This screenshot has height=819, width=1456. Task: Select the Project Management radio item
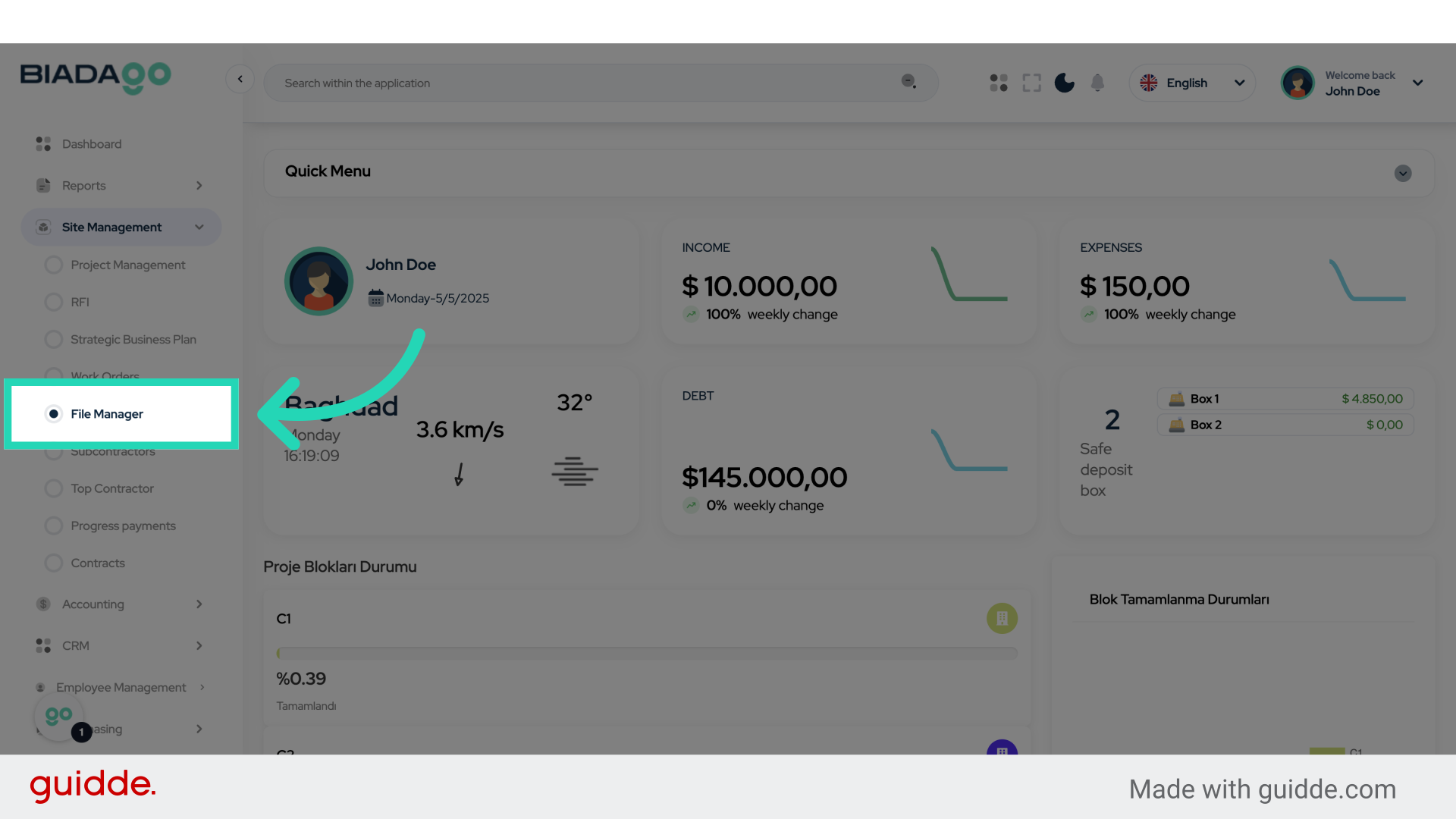click(x=127, y=265)
